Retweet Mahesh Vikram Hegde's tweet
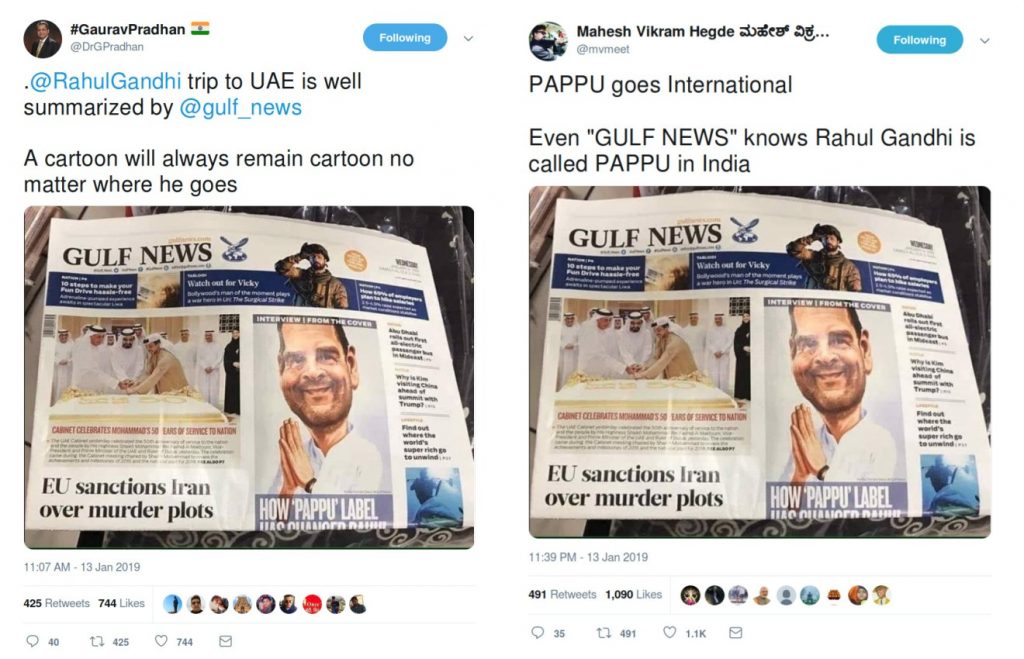1024x659 pixels. [604, 632]
